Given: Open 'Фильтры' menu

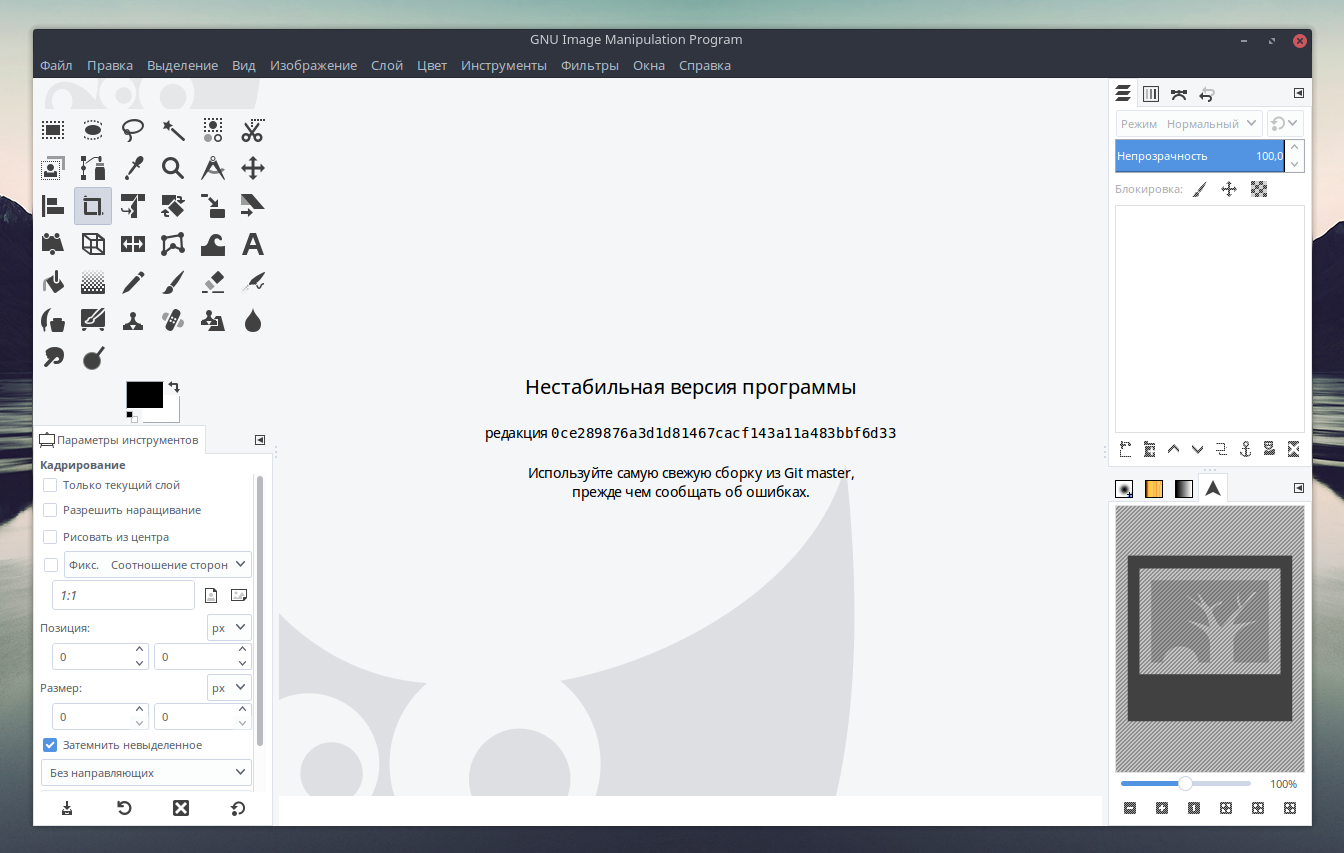Looking at the screenshot, I should pyautogui.click(x=590, y=65).
